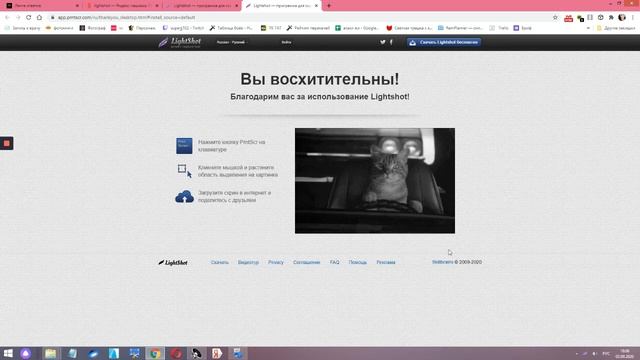The image size is (640, 360).
Task: Open the Twitter icon in header
Action: 382,42
